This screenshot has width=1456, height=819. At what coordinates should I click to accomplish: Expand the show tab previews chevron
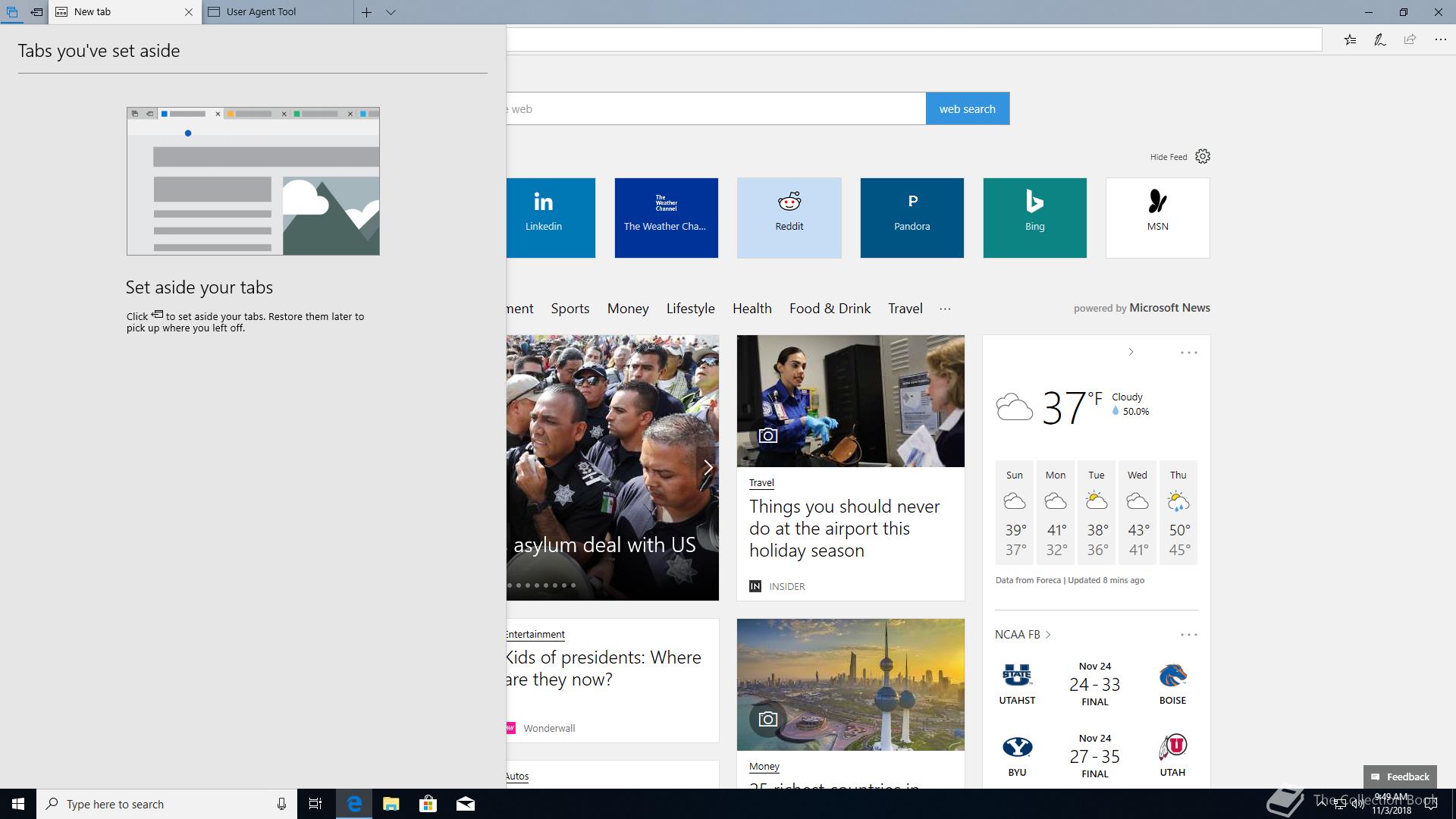click(391, 12)
